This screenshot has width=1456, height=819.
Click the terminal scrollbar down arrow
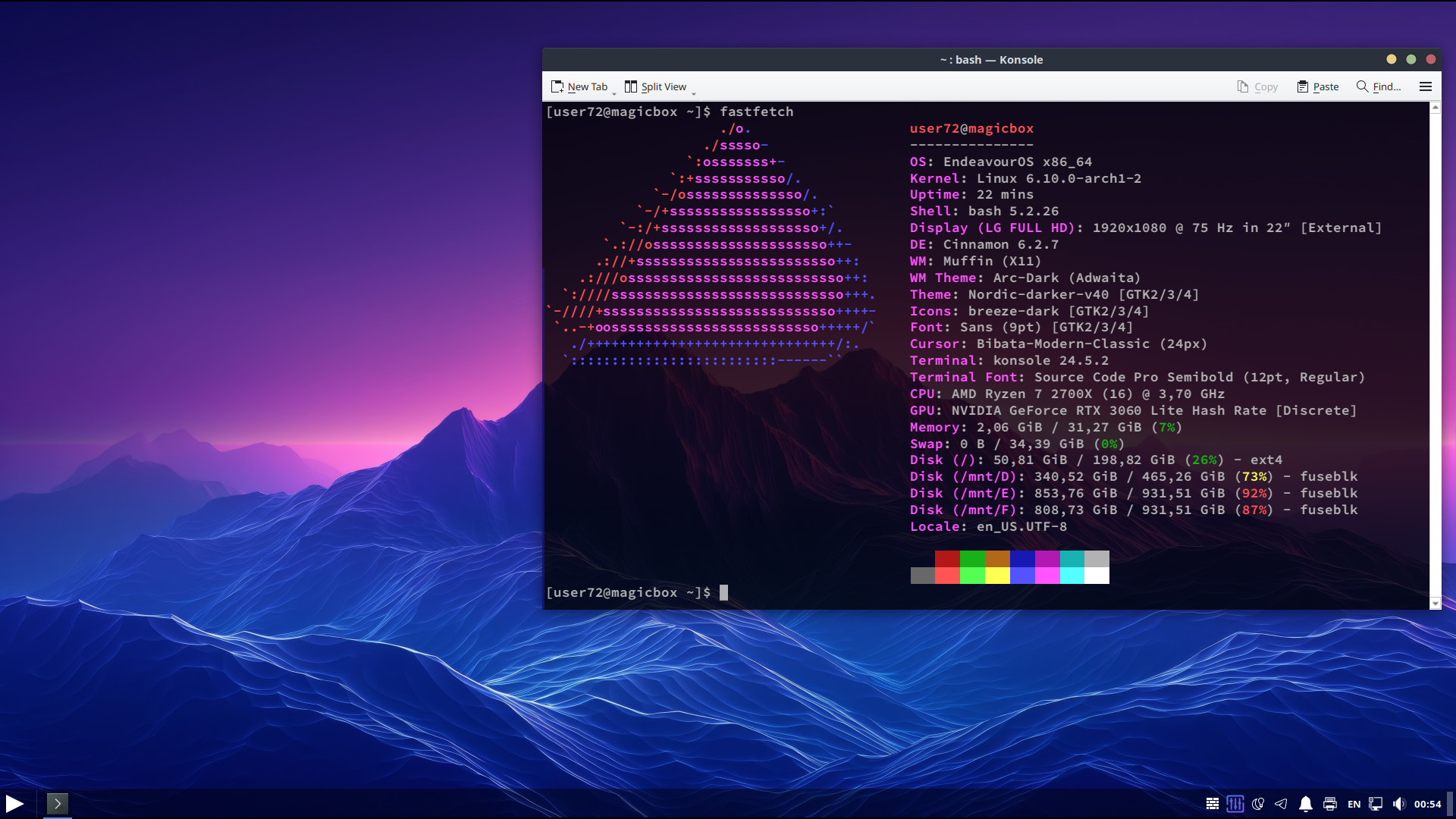[1435, 604]
